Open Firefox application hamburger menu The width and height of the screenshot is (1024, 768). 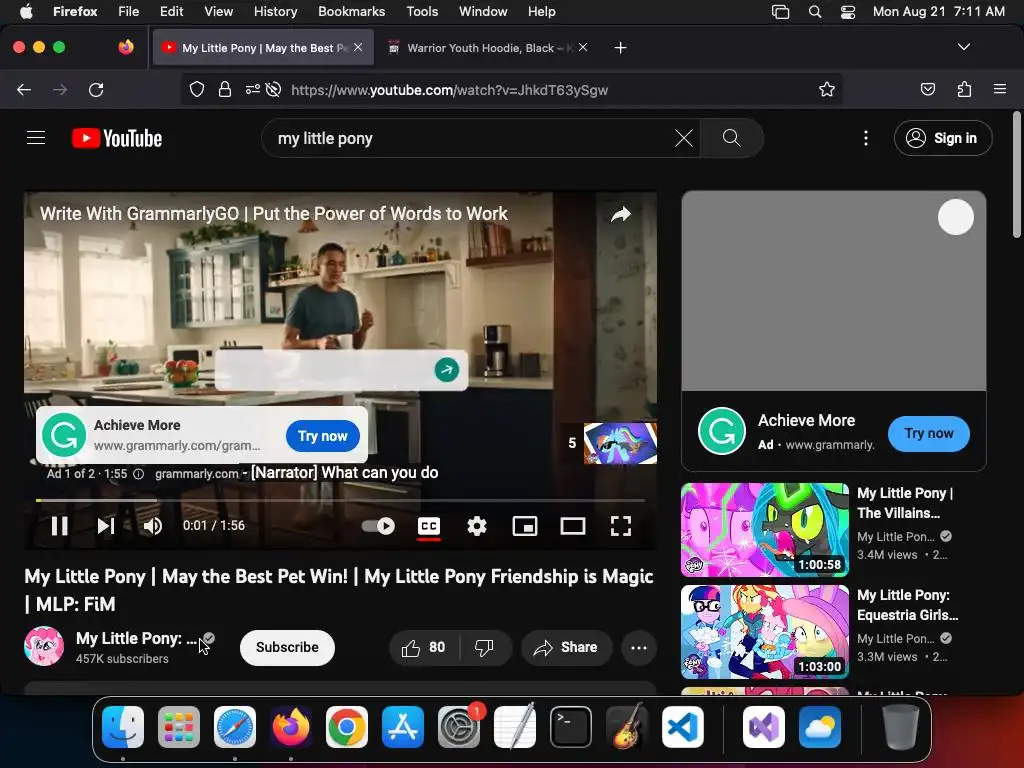coord(1000,89)
